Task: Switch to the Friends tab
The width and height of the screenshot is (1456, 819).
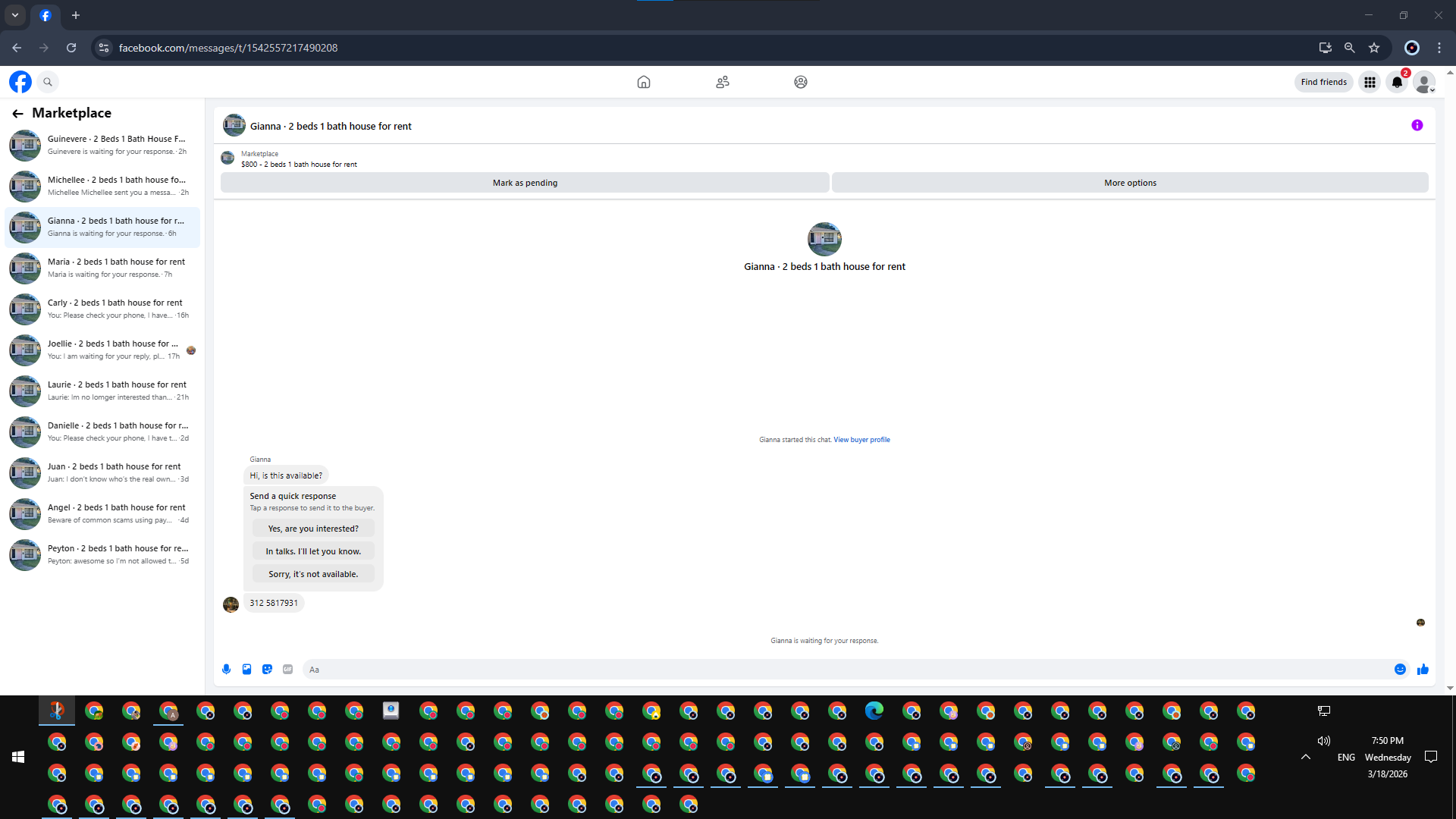Action: point(722,82)
